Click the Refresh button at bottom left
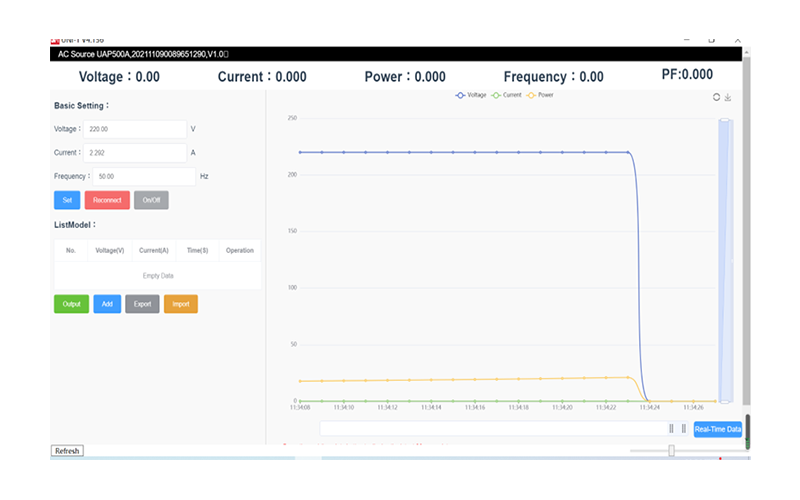The height and width of the screenshot is (500, 800). [x=67, y=451]
